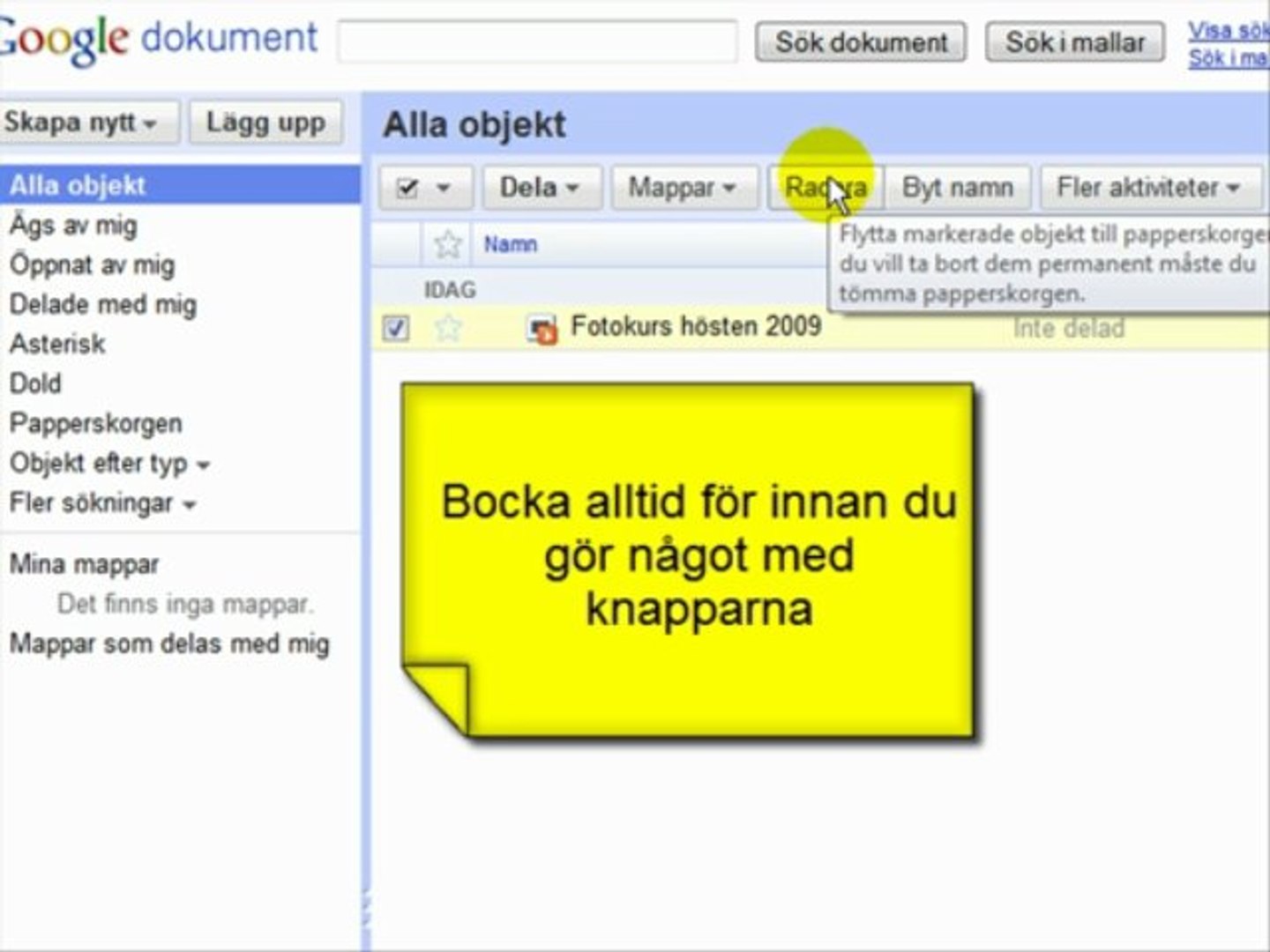Open the select-all checkbox dropdown

pyautogui.click(x=427, y=187)
